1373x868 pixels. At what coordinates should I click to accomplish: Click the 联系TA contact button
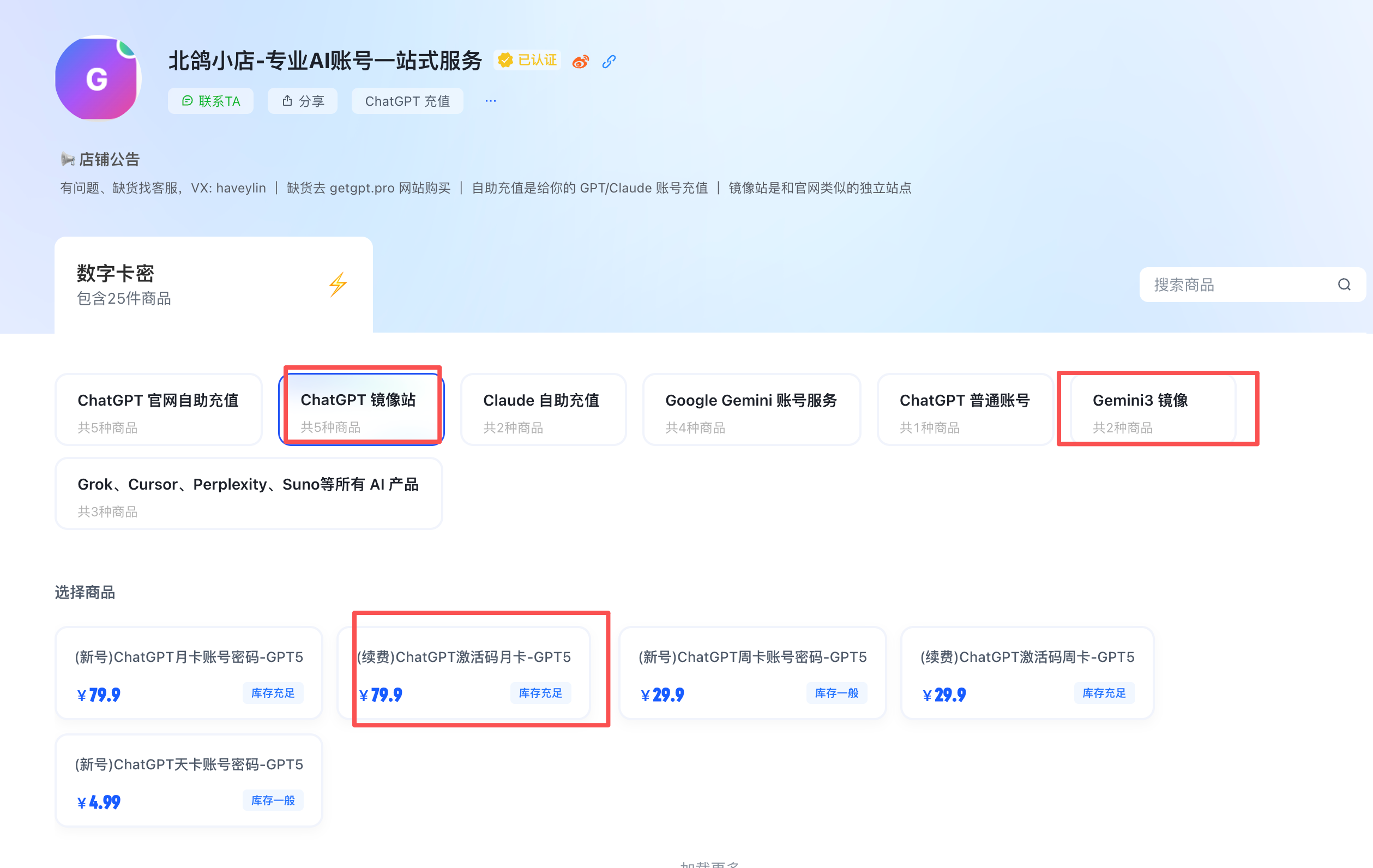210,101
